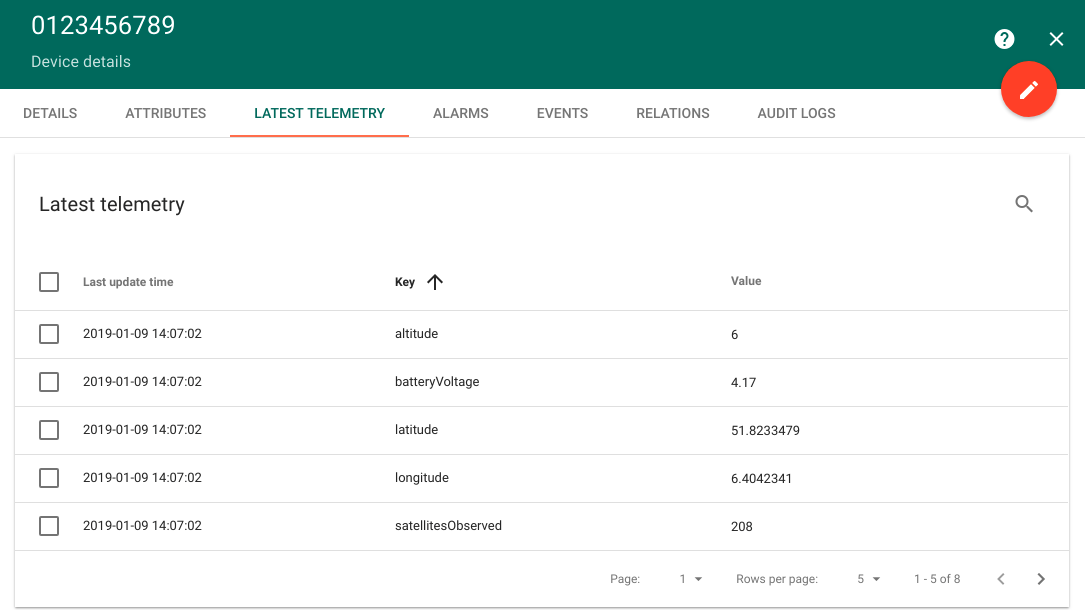The width and height of the screenshot is (1085, 610).
Task: Open the Alarms tab
Action: 460,113
